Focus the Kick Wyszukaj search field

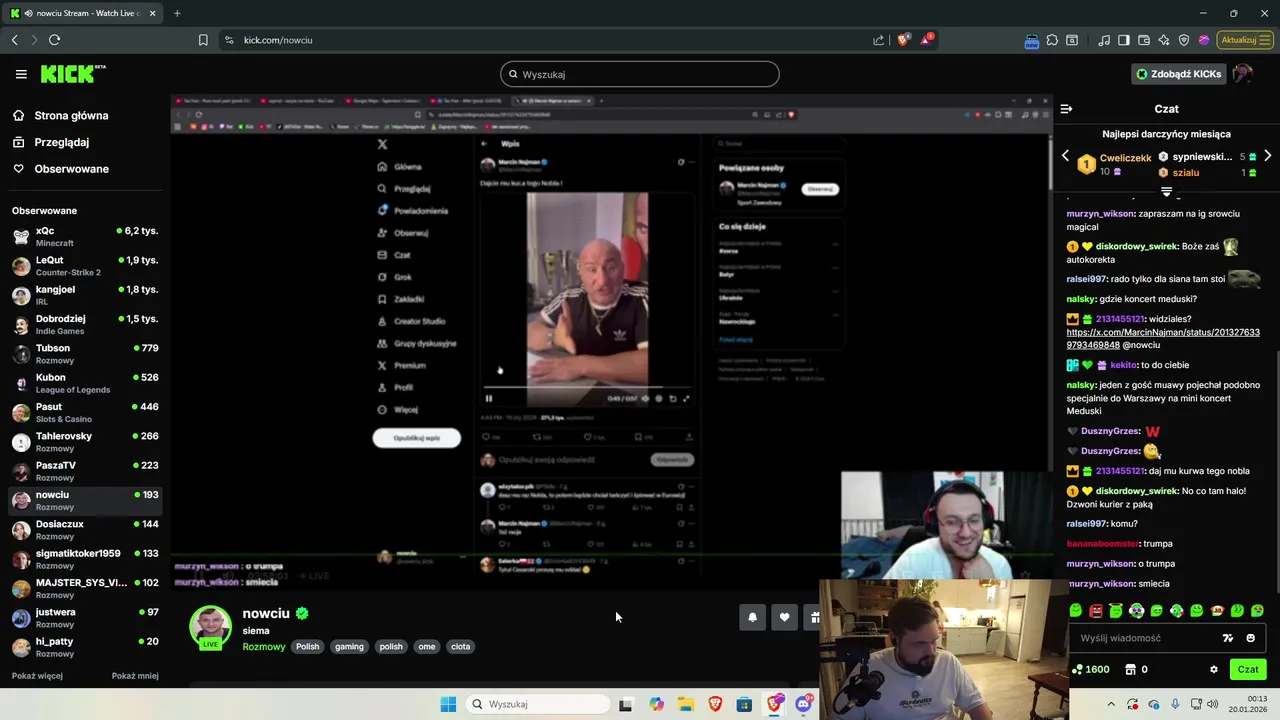click(x=640, y=74)
